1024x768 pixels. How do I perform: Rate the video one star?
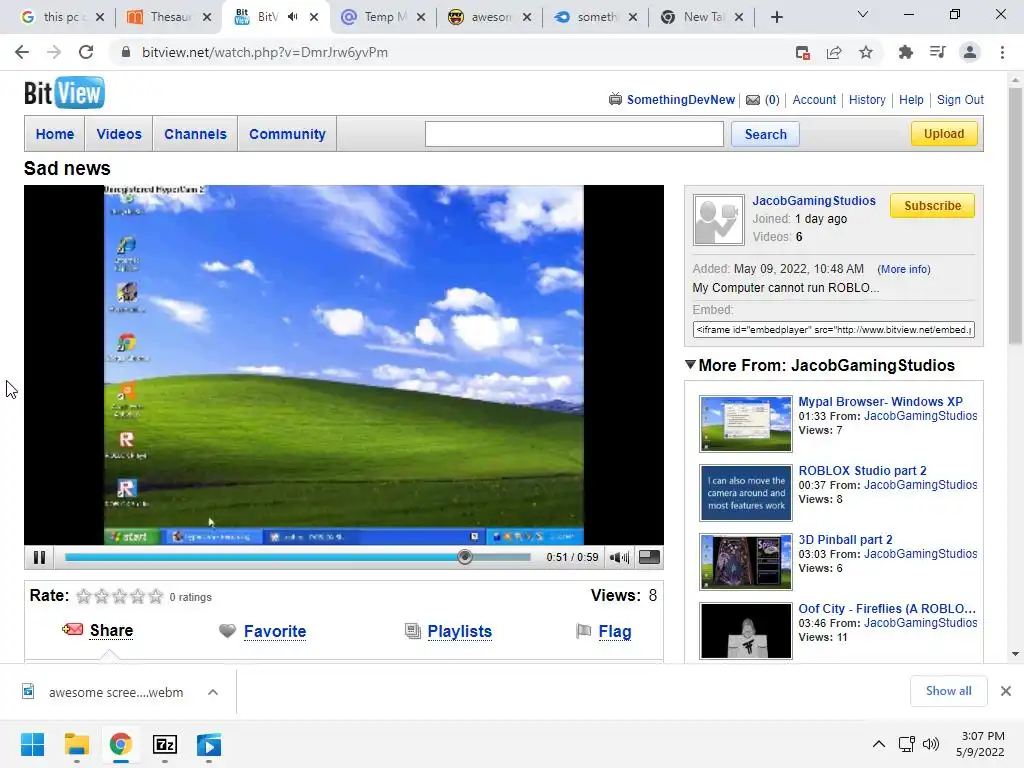click(84, 596)
